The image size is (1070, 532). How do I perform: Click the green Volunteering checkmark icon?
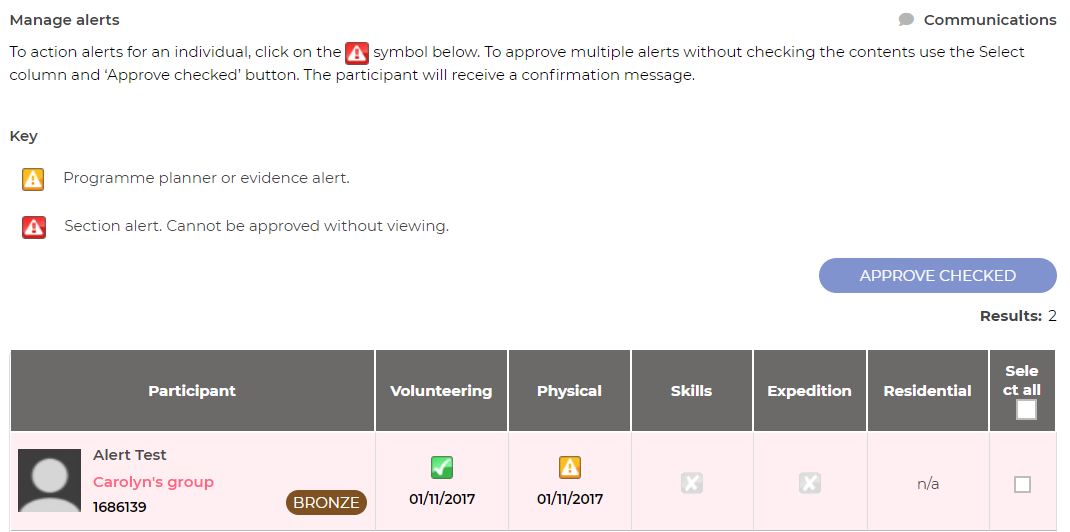tap(441, 467)
